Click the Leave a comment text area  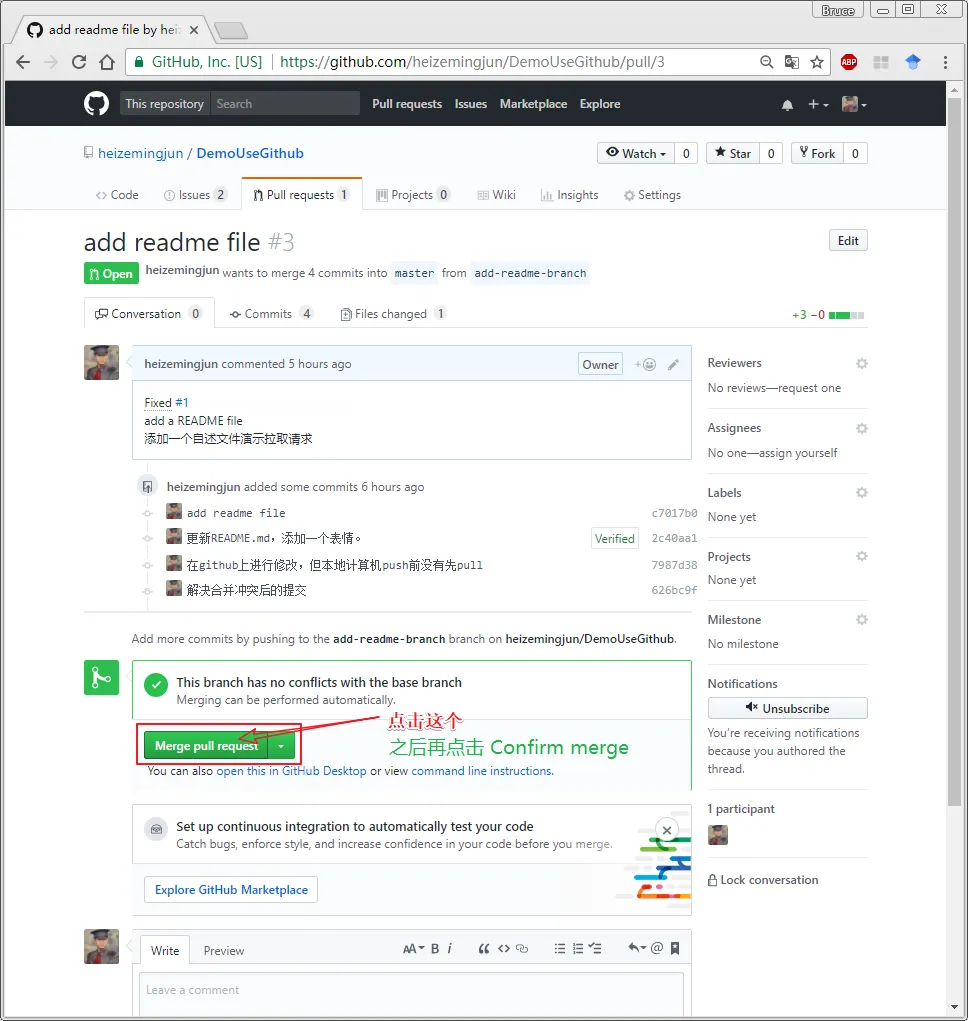click(x=411, y=994)
